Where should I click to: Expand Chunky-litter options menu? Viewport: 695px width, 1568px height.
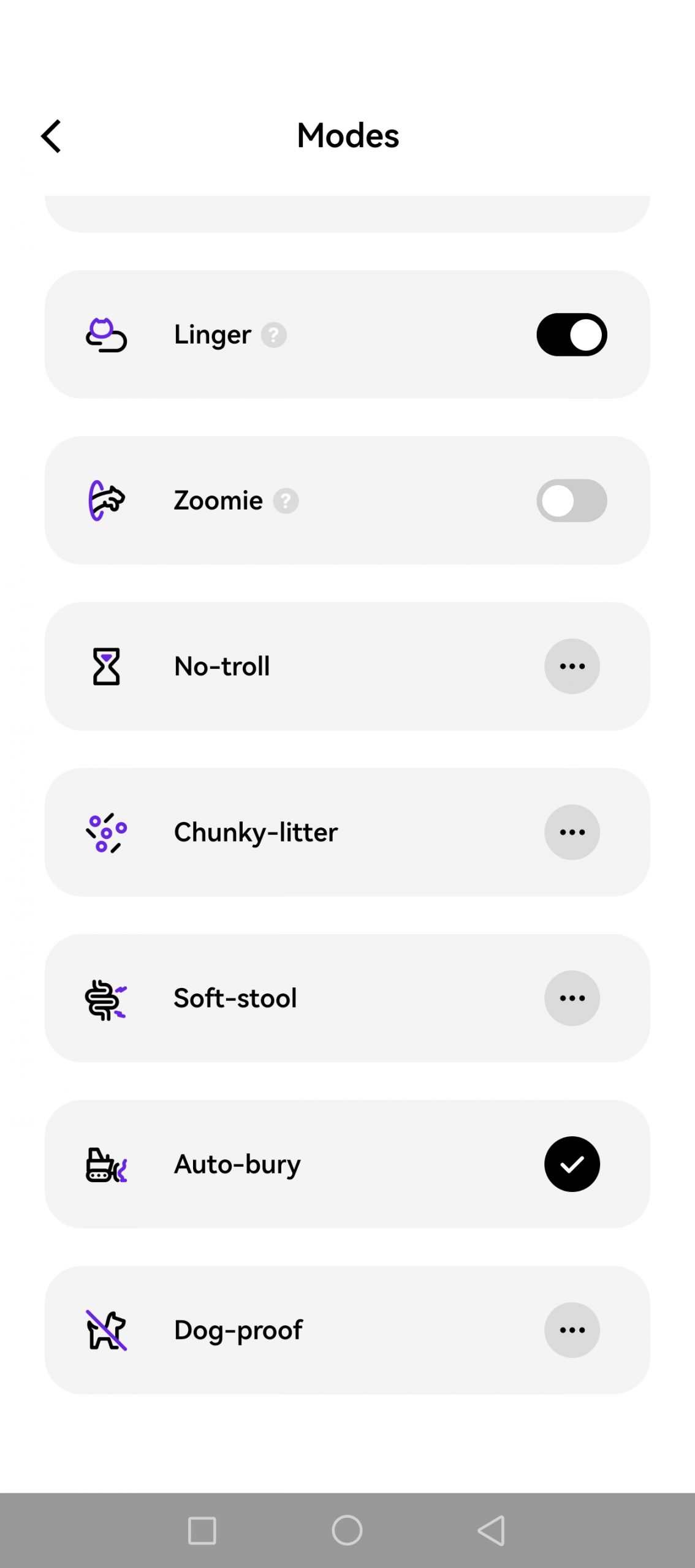pos(571,832)
